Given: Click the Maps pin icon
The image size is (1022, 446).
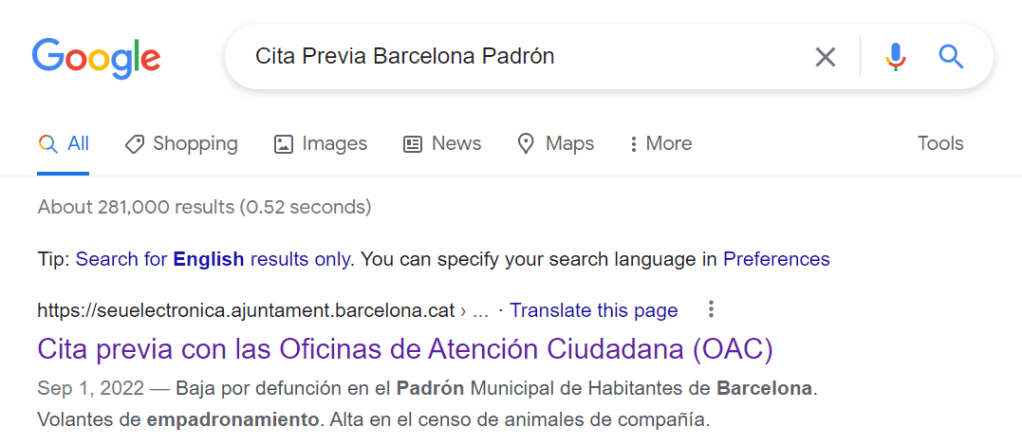Looking at the screenshot, I should coord(526,144).
